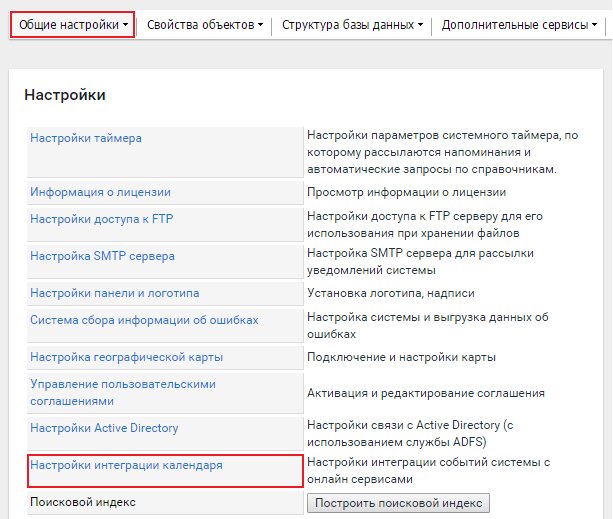Go to Информация о лицензии
613x519 pixels.
100,192
